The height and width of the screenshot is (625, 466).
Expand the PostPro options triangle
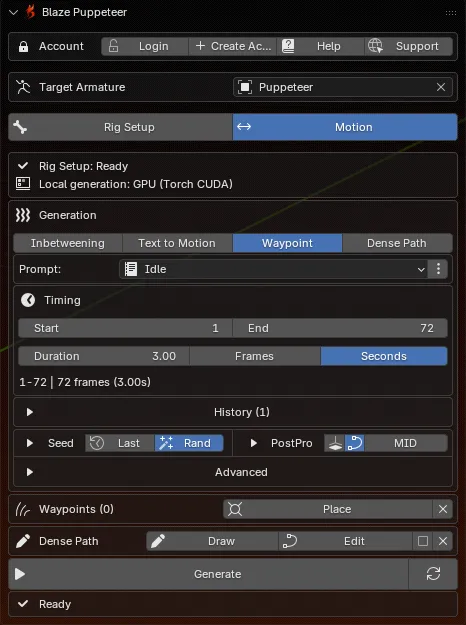click(254, 443)
